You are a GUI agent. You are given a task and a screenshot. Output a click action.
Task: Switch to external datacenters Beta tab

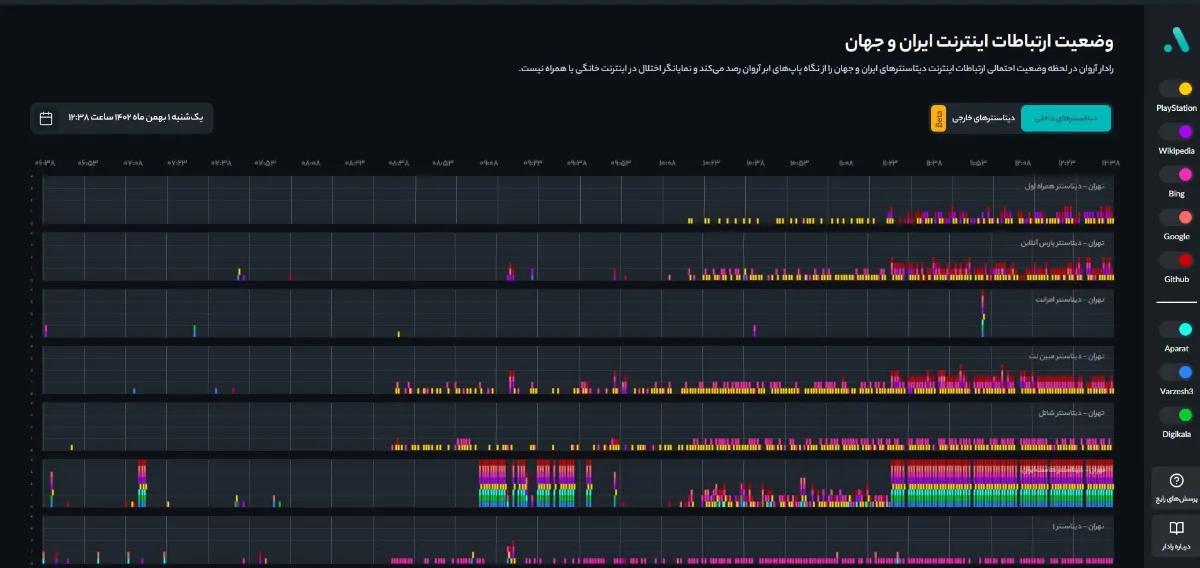click(975, 118)
